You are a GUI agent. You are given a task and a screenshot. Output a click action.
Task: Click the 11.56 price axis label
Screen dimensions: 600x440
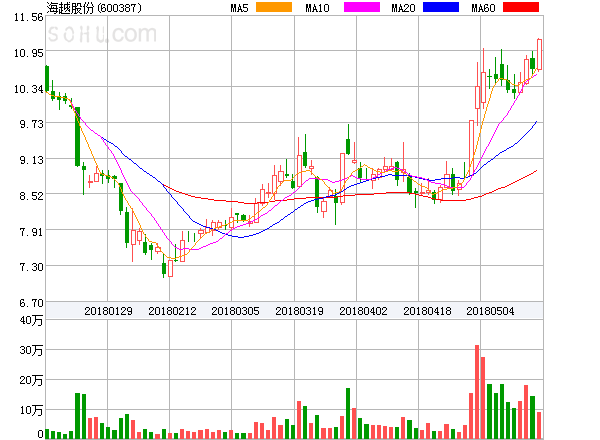29,17
